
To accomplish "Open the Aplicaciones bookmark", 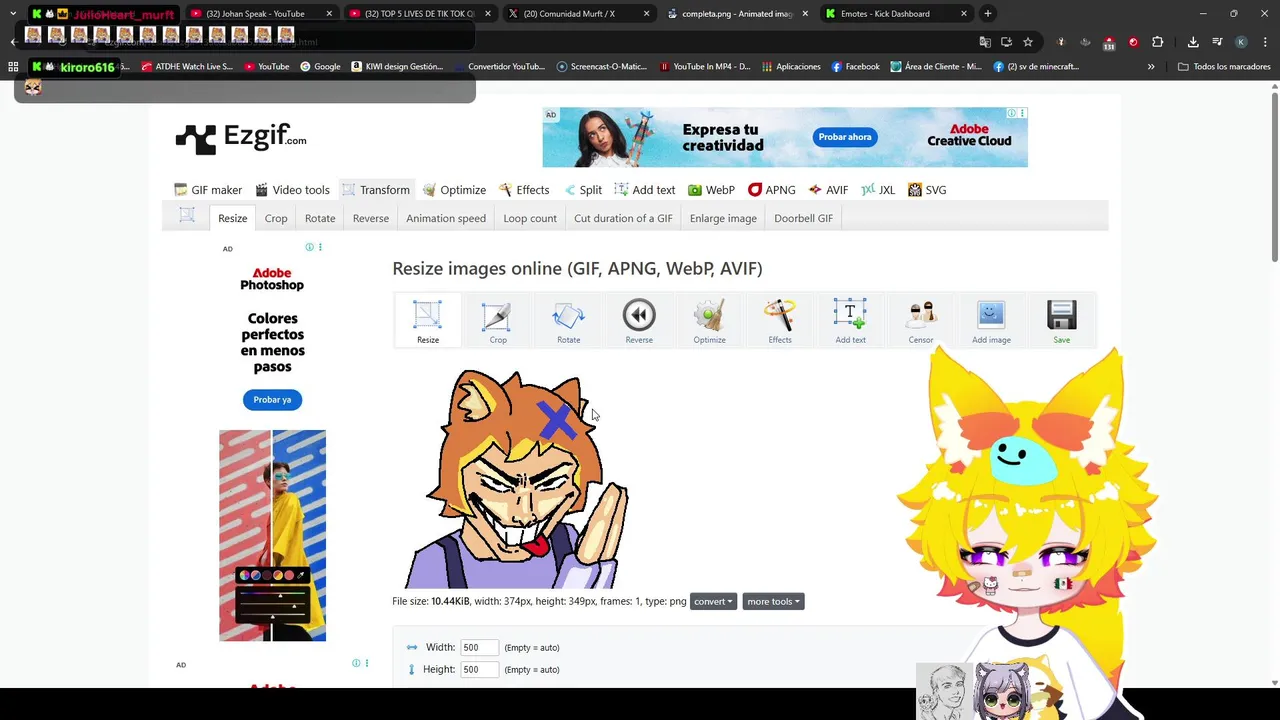I will coord(790,67).
